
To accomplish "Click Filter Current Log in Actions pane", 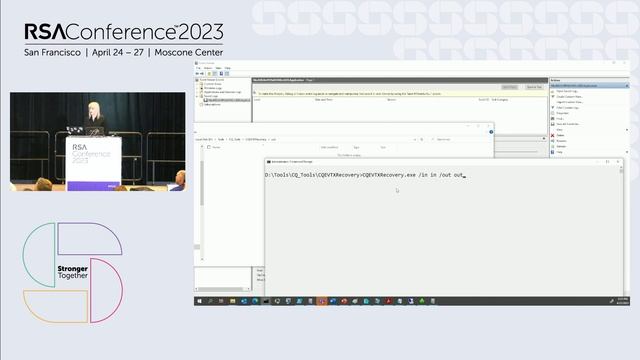I will (567, 108).
